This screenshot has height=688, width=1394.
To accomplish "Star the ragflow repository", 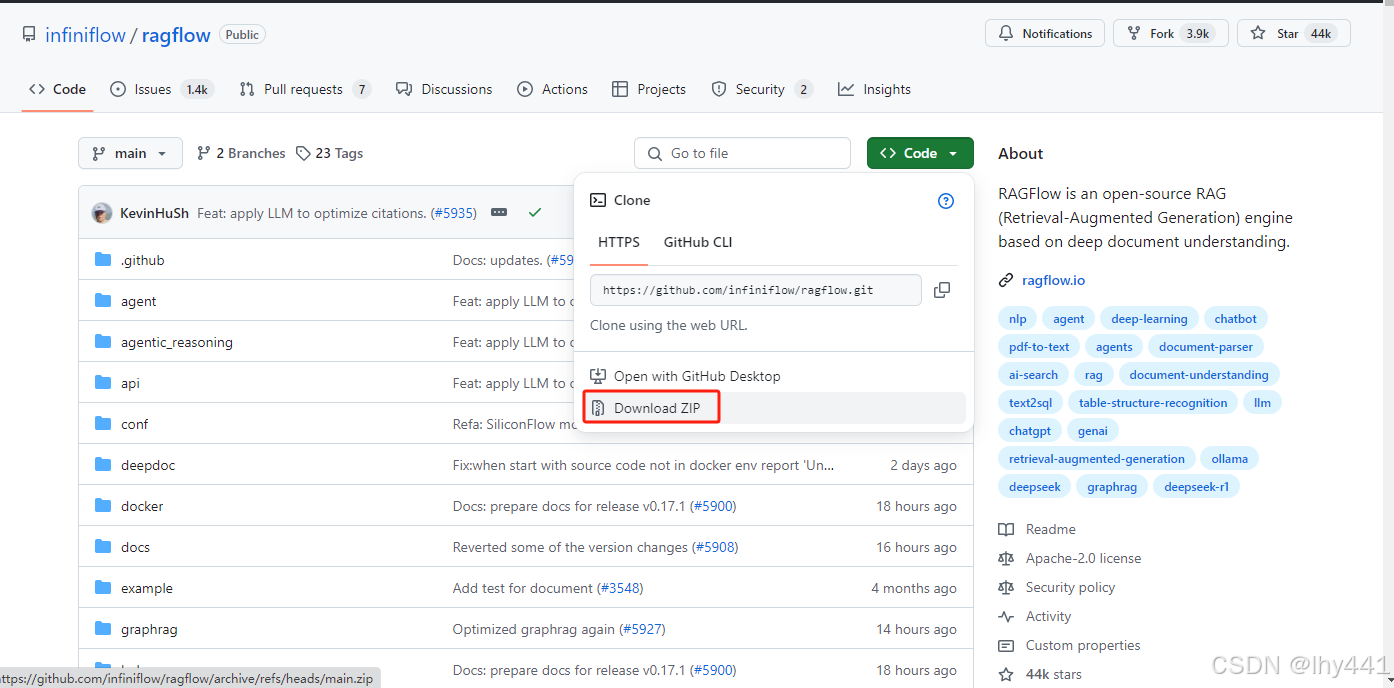I will [1293, 33].
